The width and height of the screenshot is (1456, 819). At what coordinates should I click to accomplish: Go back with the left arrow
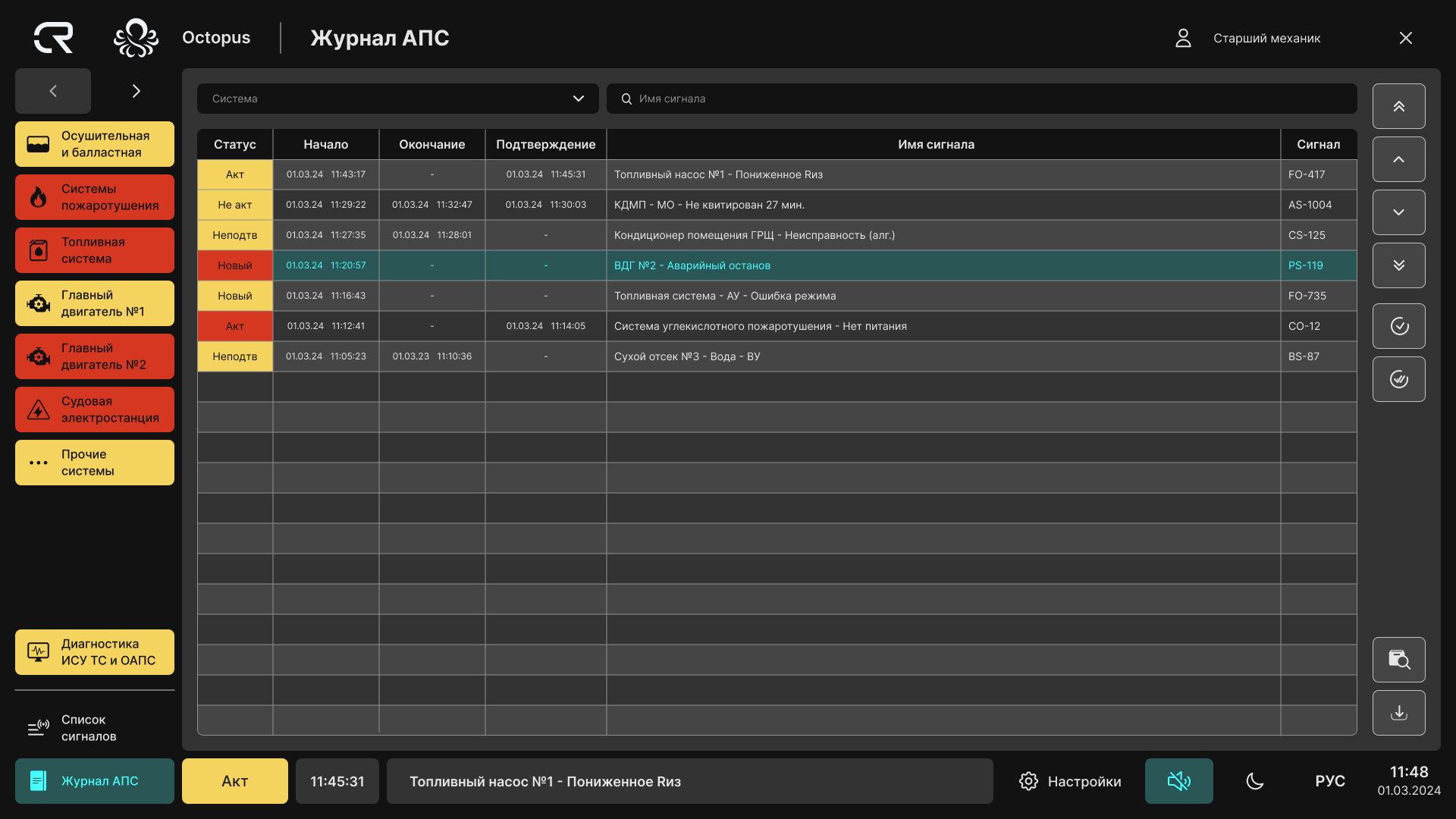pos(53,91)
